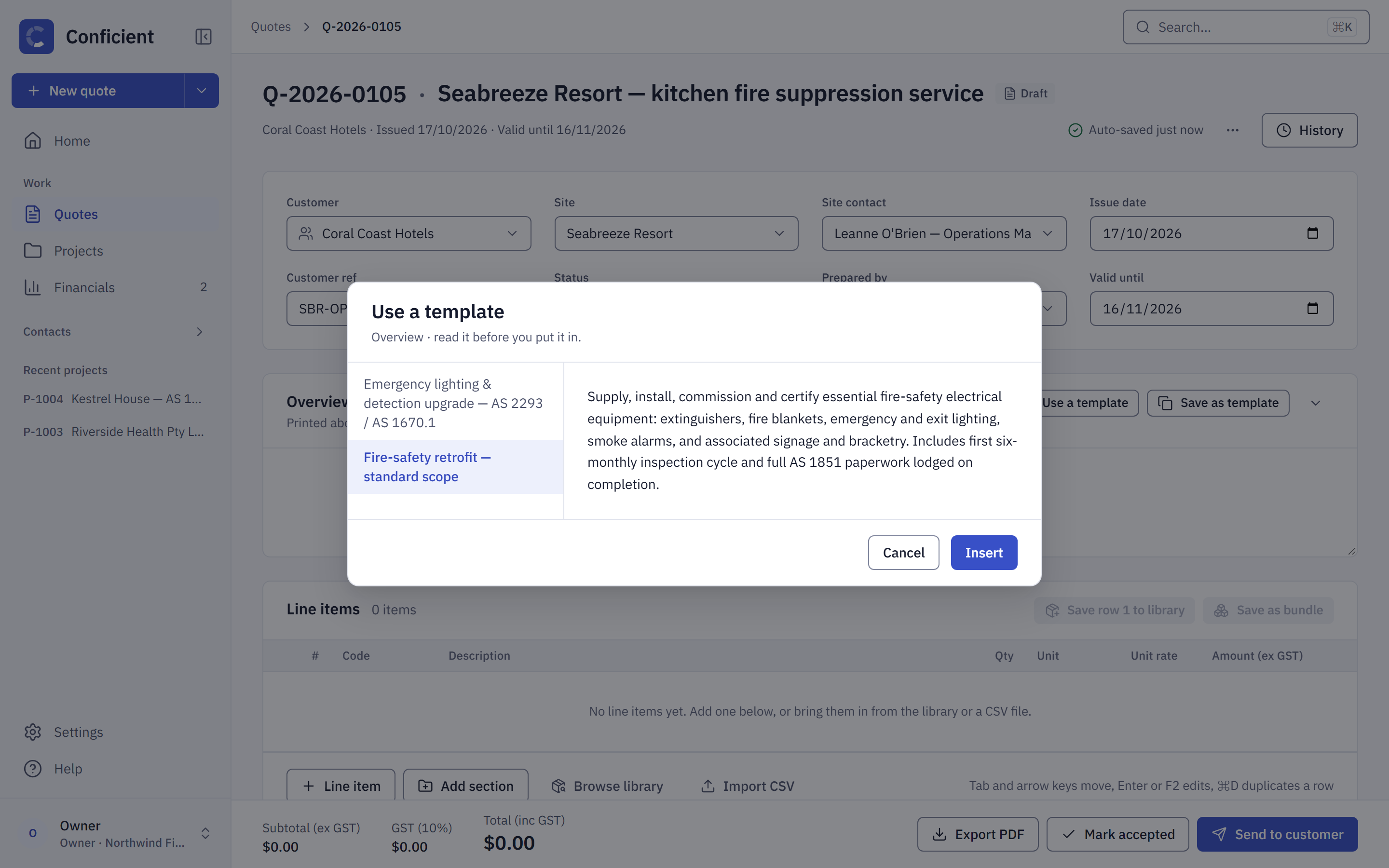Open Projects in the sidebar

(115, 251)
